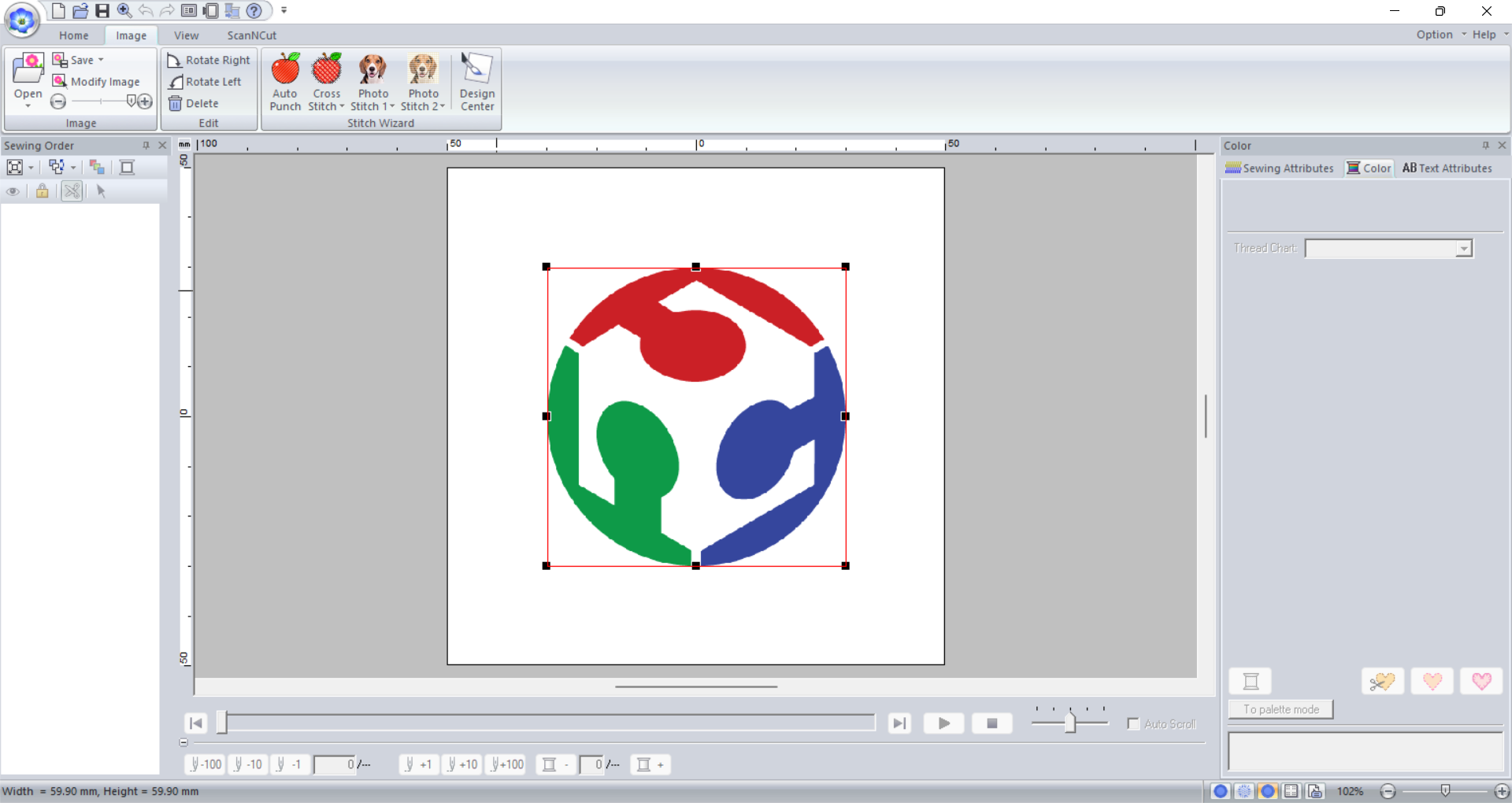Pin the Sewing Order panel
Screen dimensions: 1512x803
(146, 146)
